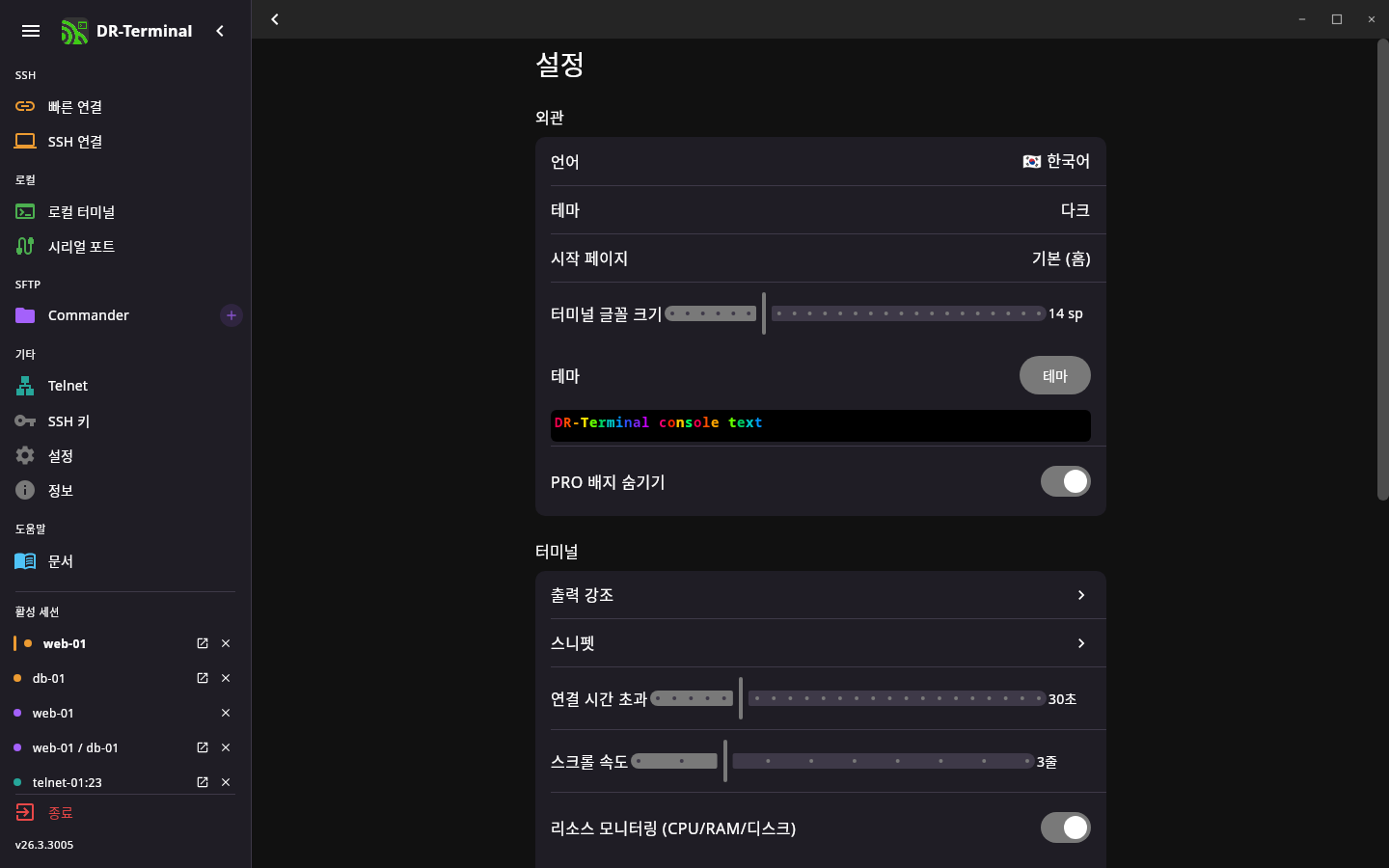Close the web-01 / db-01 session

226,747
